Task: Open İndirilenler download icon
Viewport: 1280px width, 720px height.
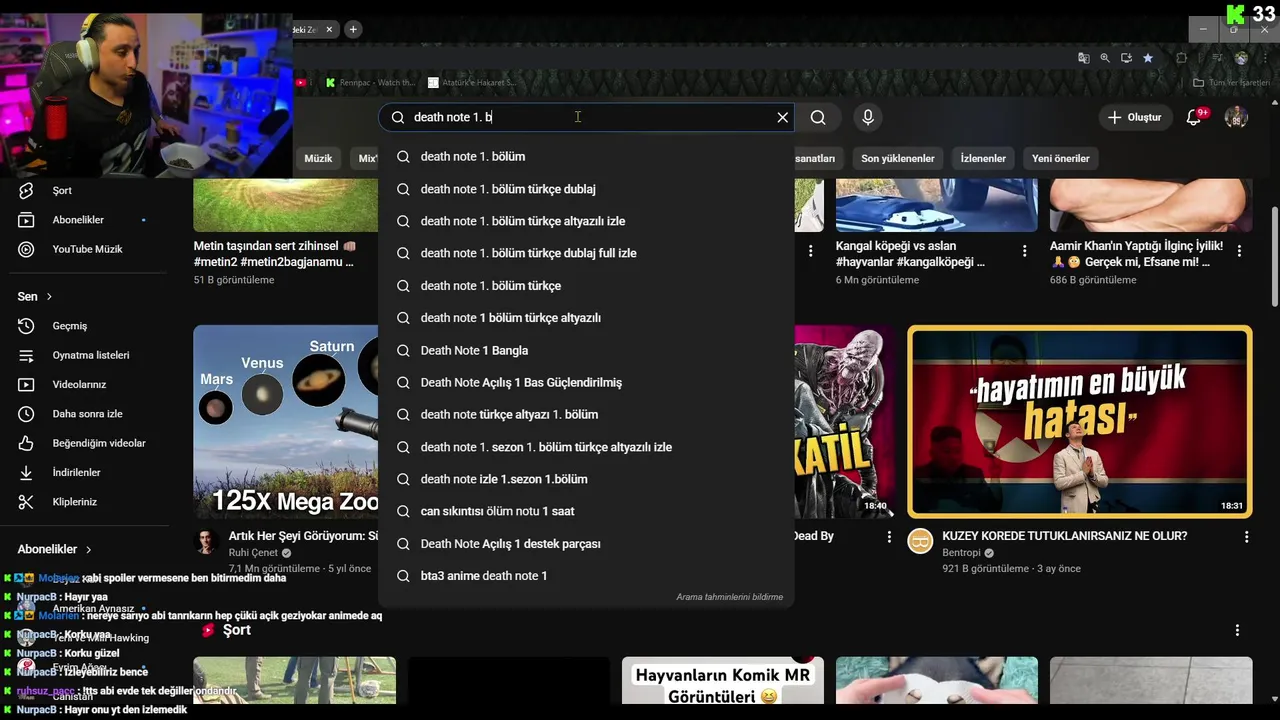Action: (x=27, y=473)
